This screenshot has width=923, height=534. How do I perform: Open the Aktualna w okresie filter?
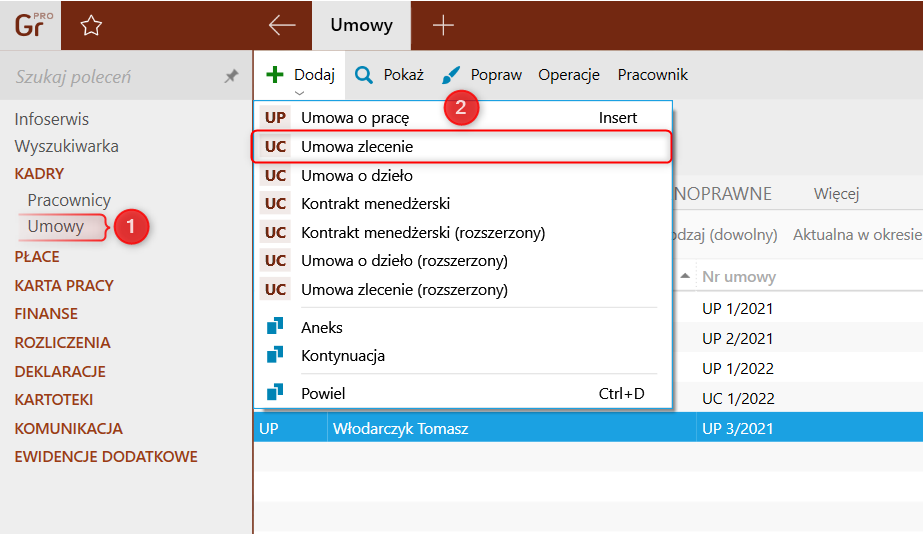[x=857, y=235]
